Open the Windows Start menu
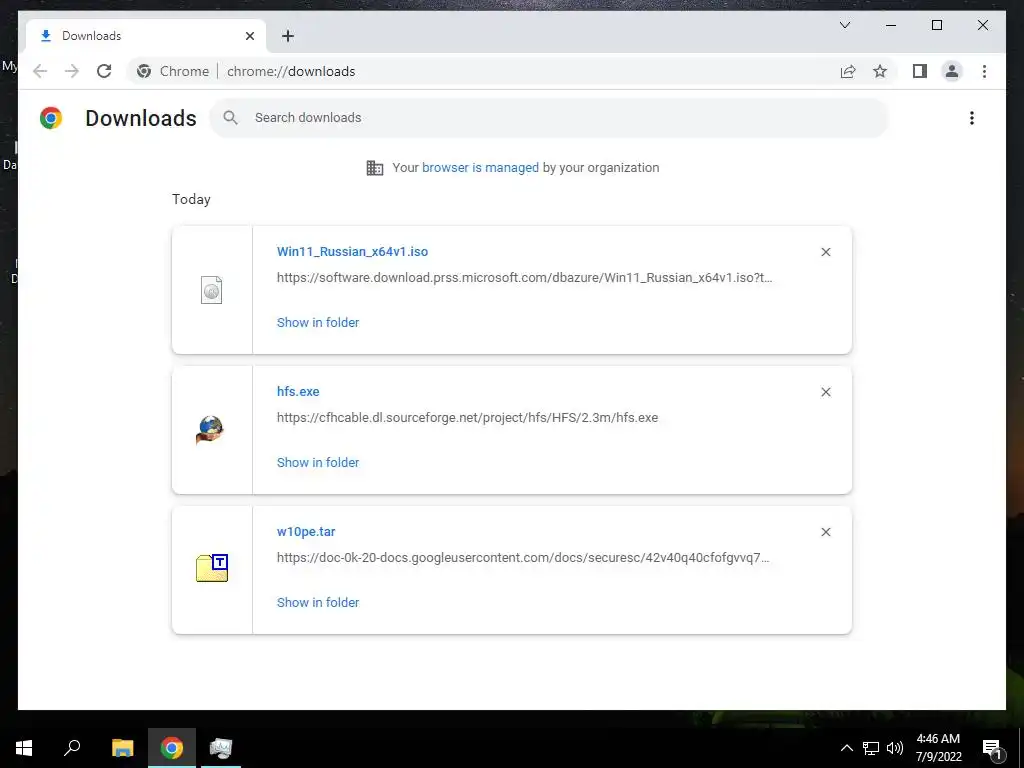The width and height of the screenshot is (1024, 768). pyautogui.click(x=24, y=748)
